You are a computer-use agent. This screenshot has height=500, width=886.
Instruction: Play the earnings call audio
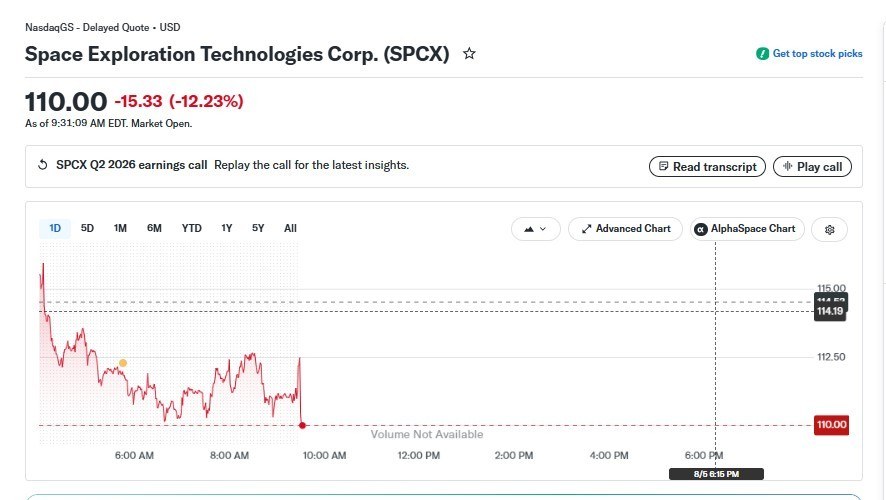point(812,167)
